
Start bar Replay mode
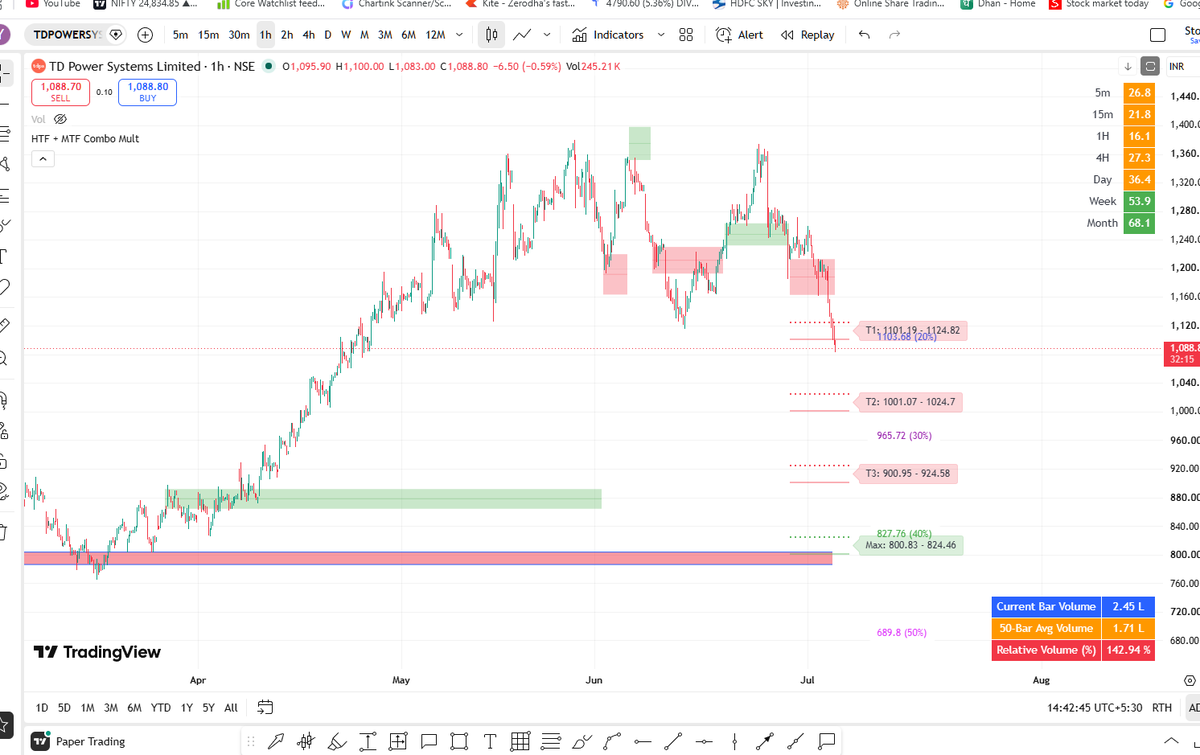(808, 35)
